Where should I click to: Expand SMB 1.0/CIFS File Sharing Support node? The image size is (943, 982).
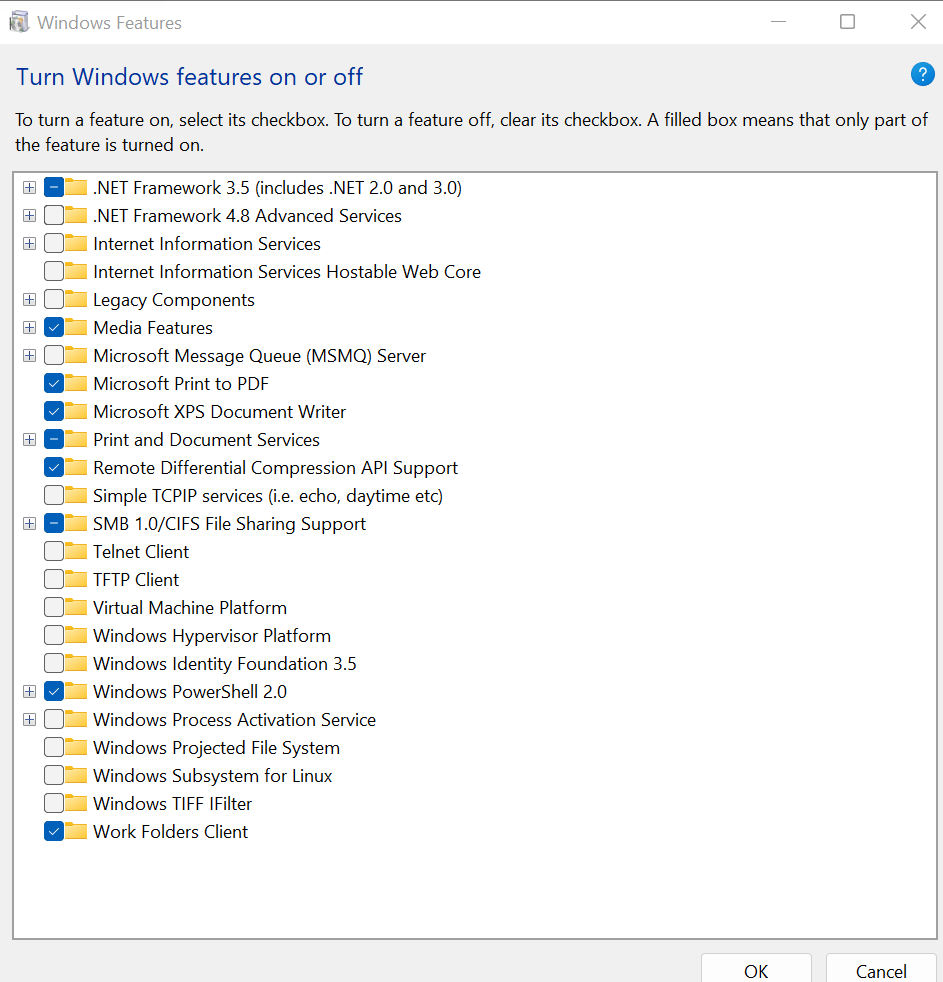click(x=29, y=523)
